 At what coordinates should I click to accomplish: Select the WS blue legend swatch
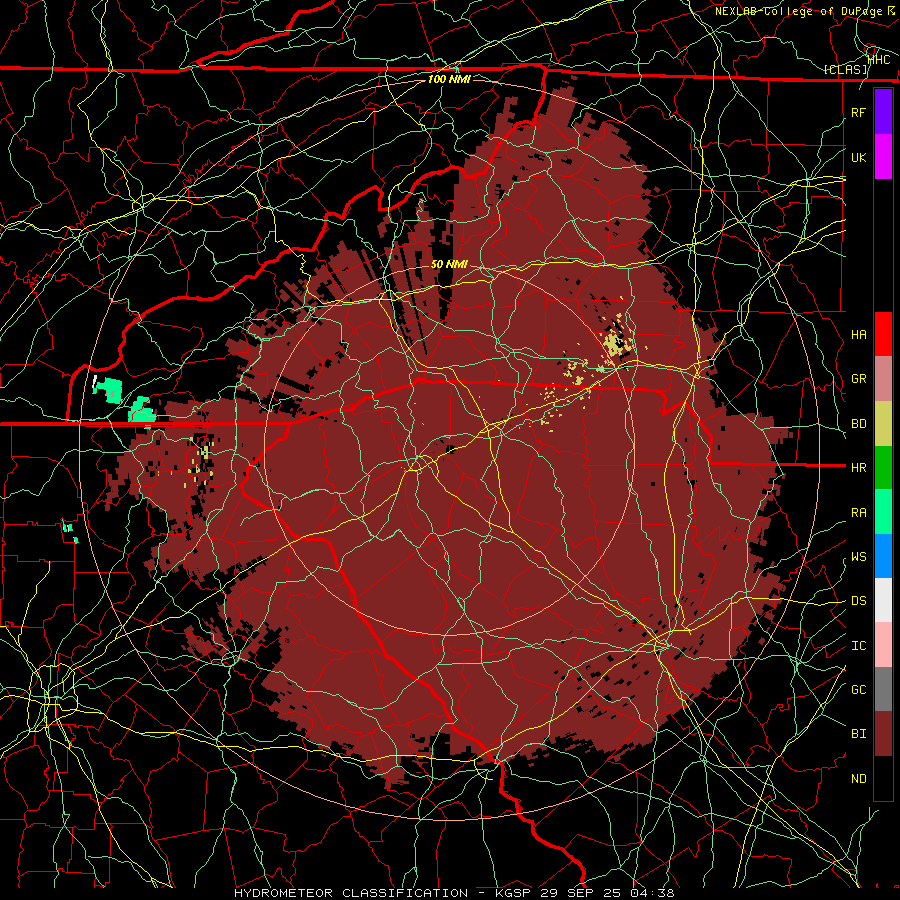[x=883, y=556]
